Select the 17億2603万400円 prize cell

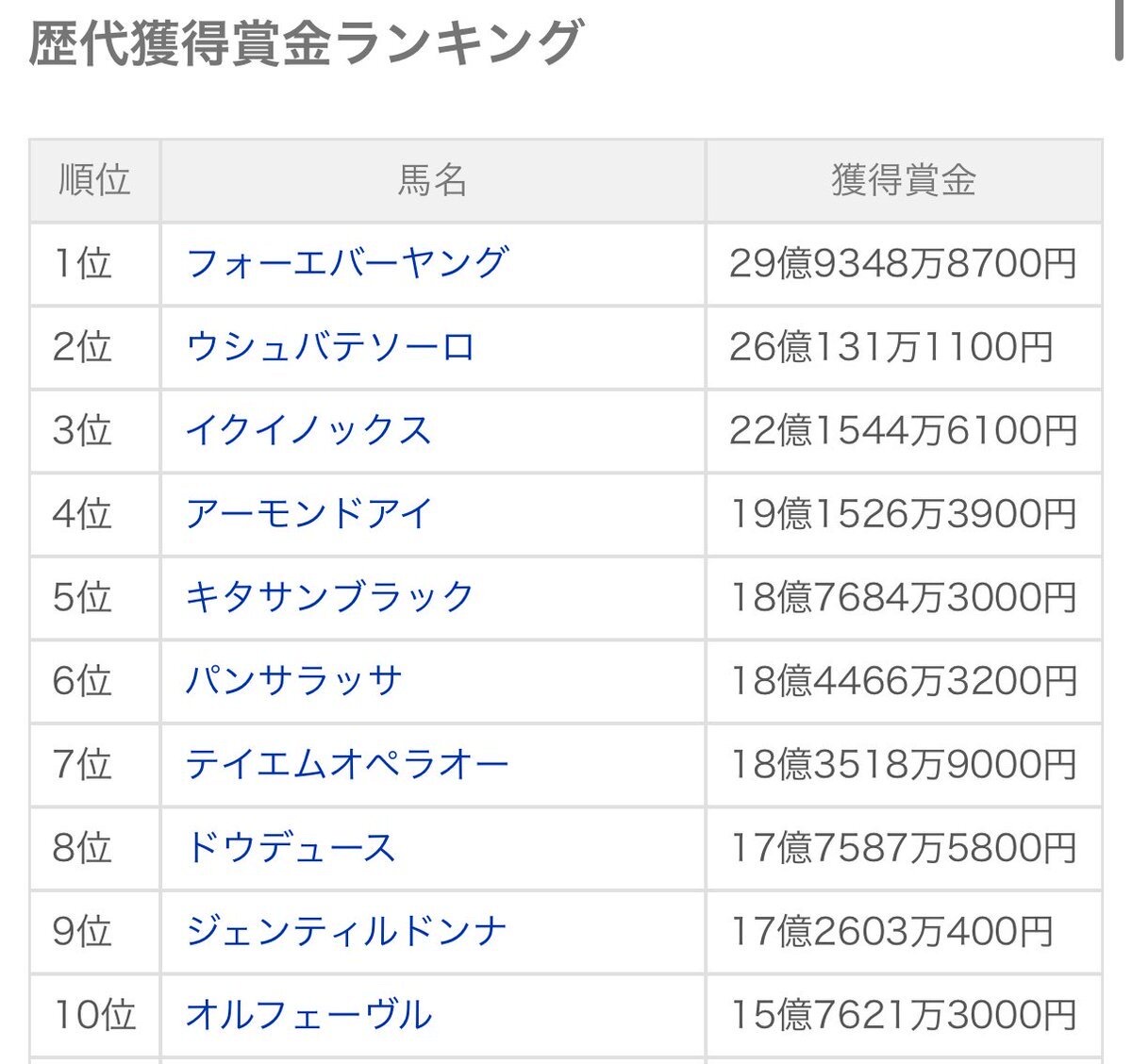click(x=891, y=931)
